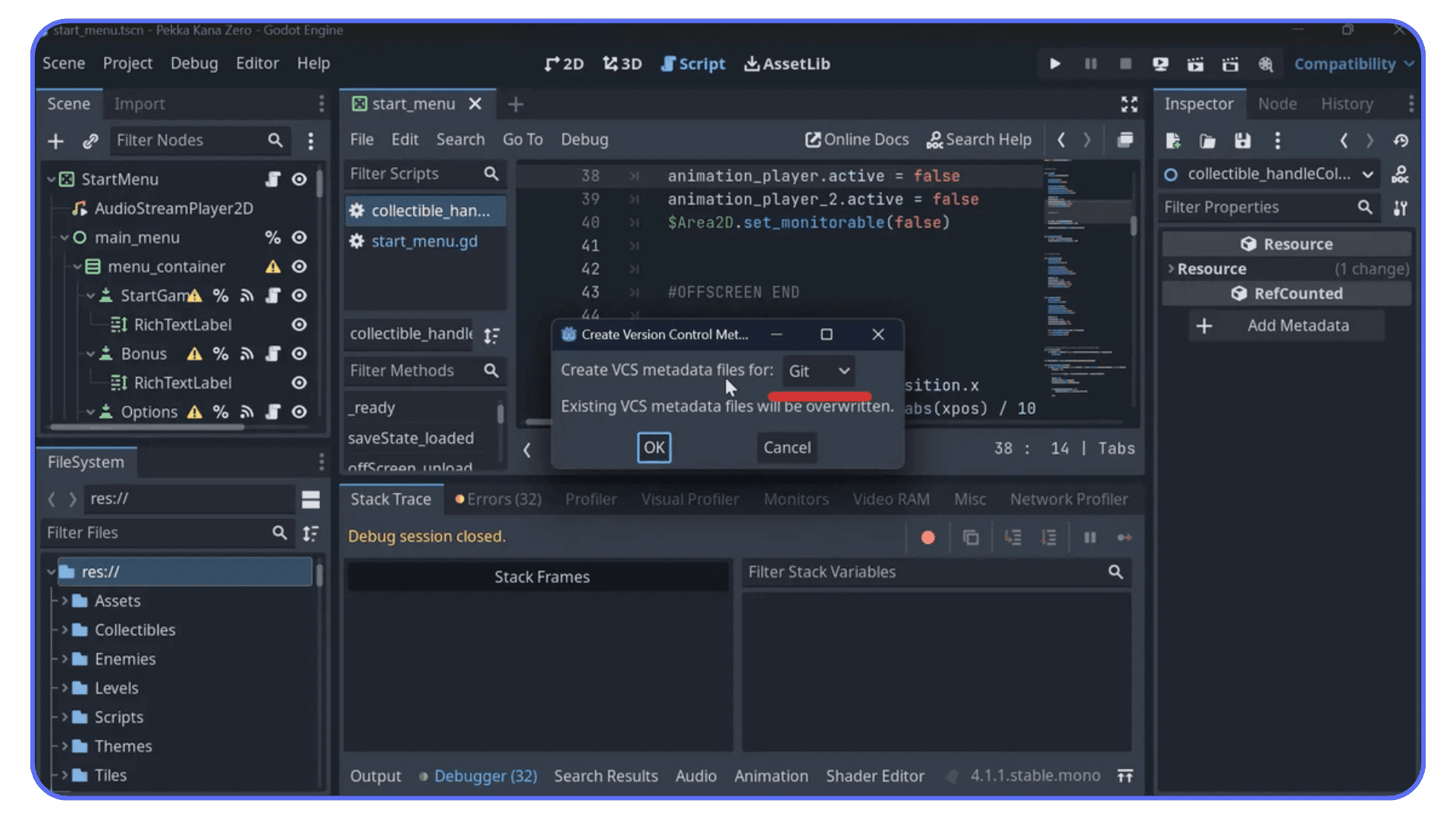Hide the menu_container node
The height and width of the screenshot is (819, 1456).
tap(299, 266)
